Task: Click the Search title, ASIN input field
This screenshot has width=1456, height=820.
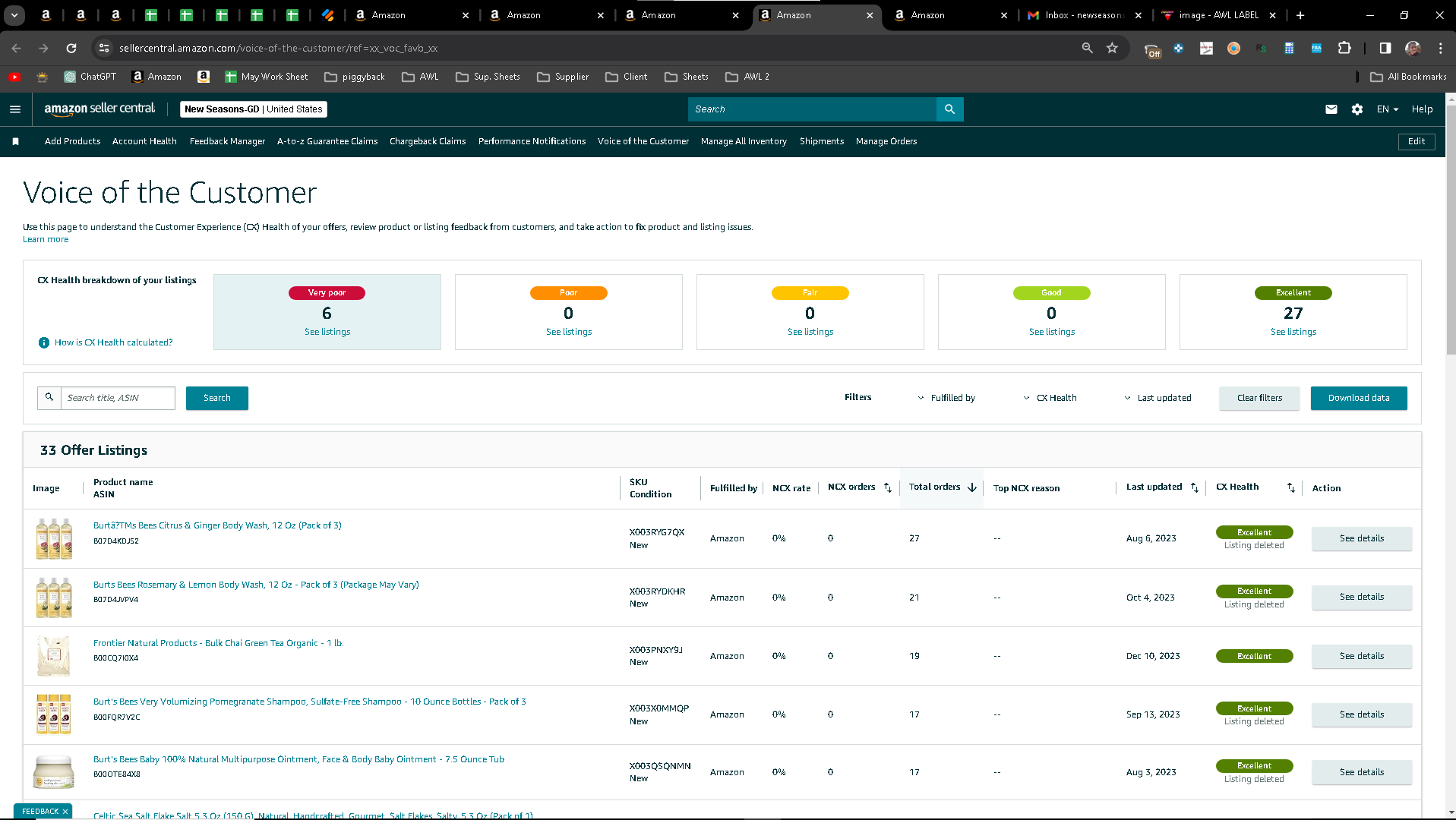Action: [118, 398]
